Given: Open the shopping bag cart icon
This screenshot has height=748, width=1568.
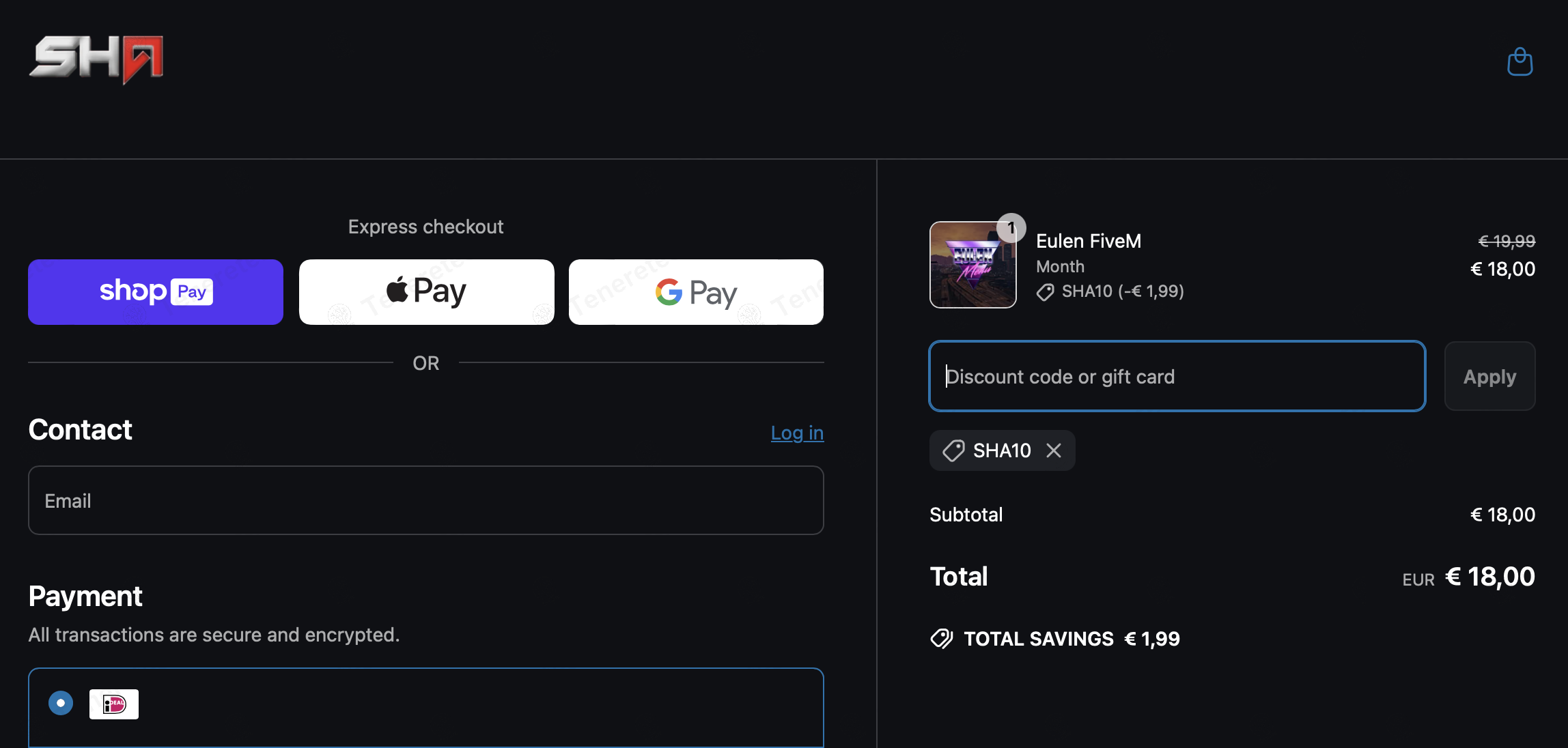Looking at the screenshot, I should (x=1520, y=62).
